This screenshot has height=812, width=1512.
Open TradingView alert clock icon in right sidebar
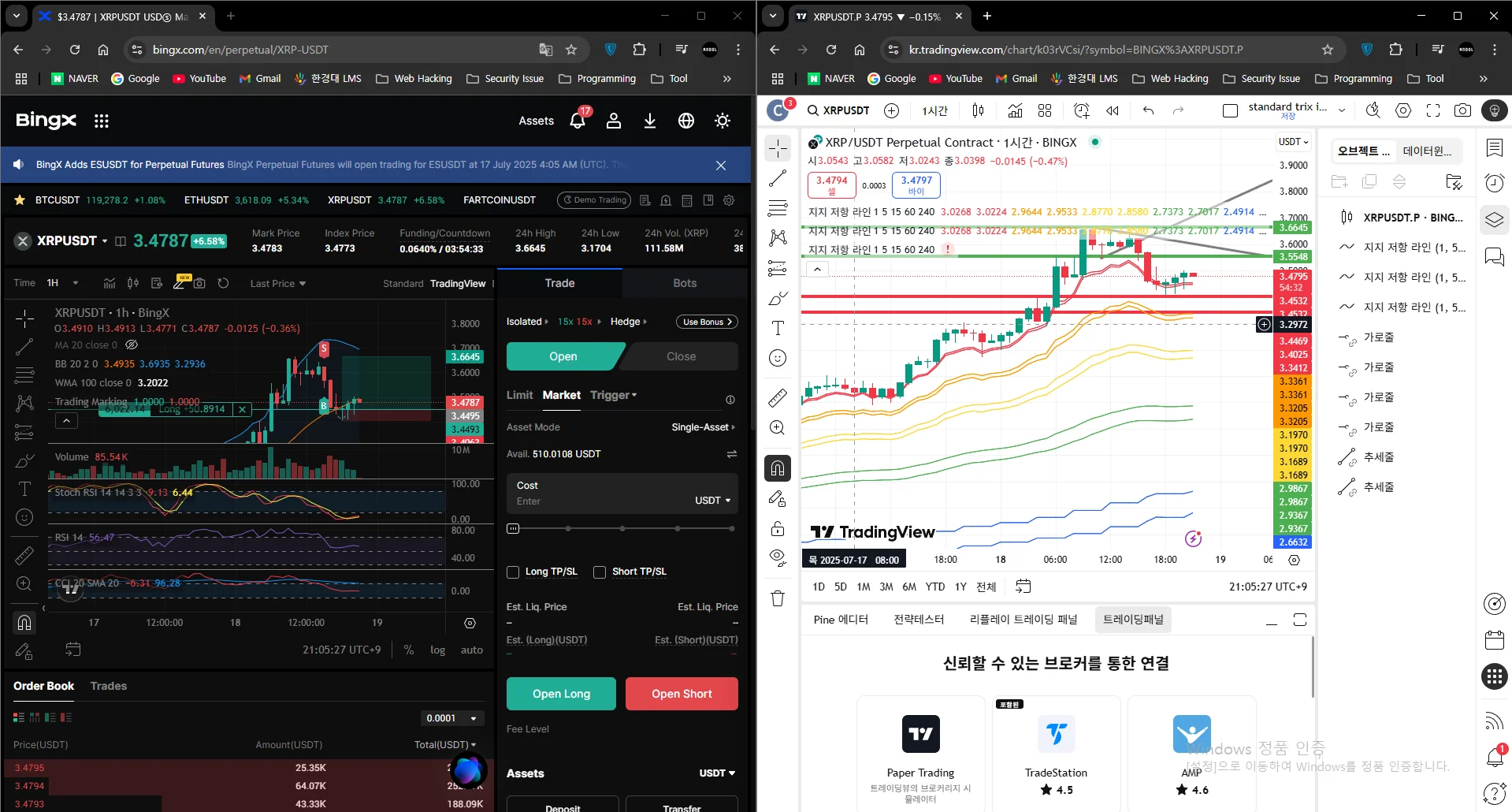tap(1494, 183)
